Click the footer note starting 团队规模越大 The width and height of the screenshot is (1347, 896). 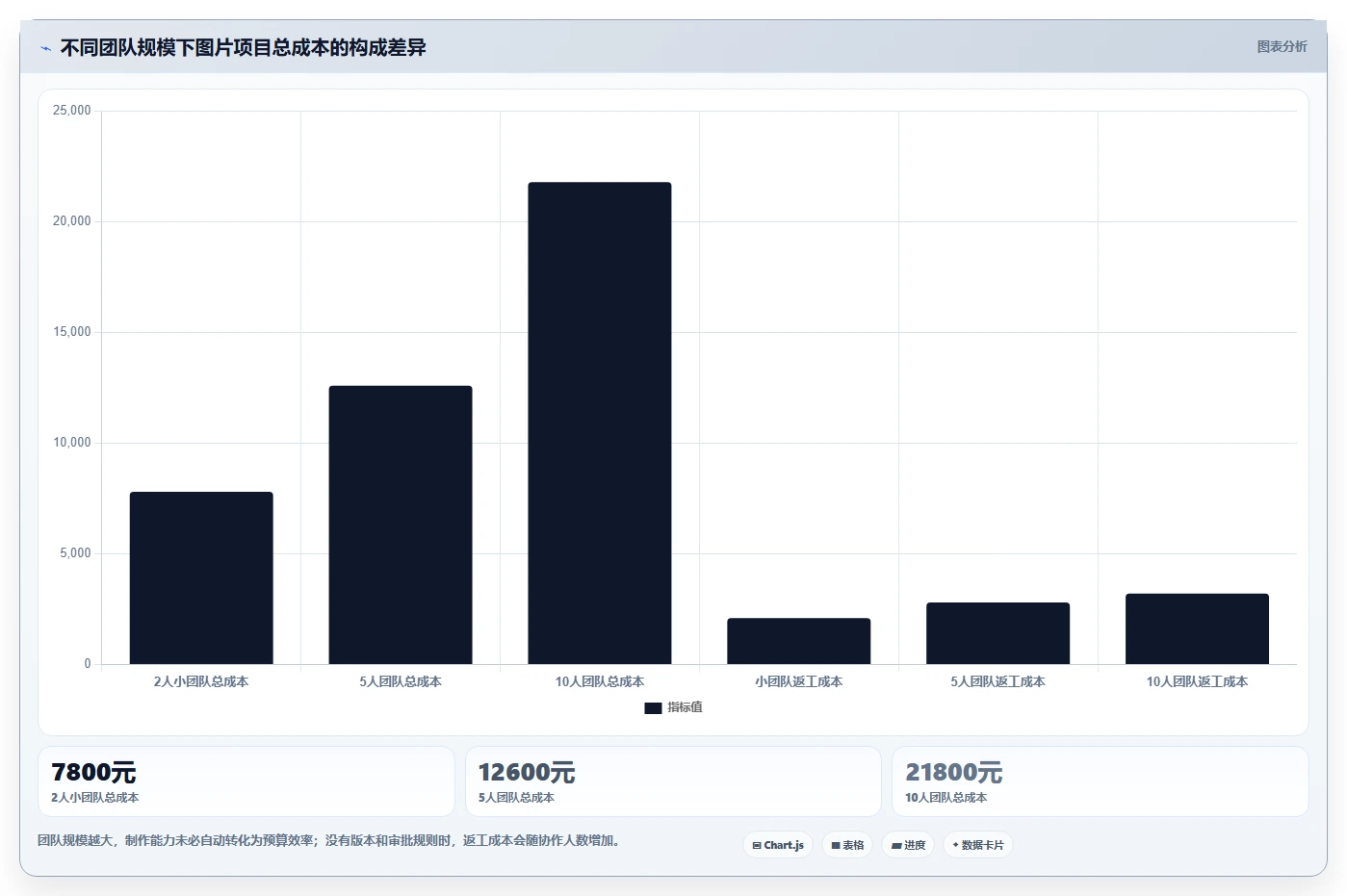[331, 840]
